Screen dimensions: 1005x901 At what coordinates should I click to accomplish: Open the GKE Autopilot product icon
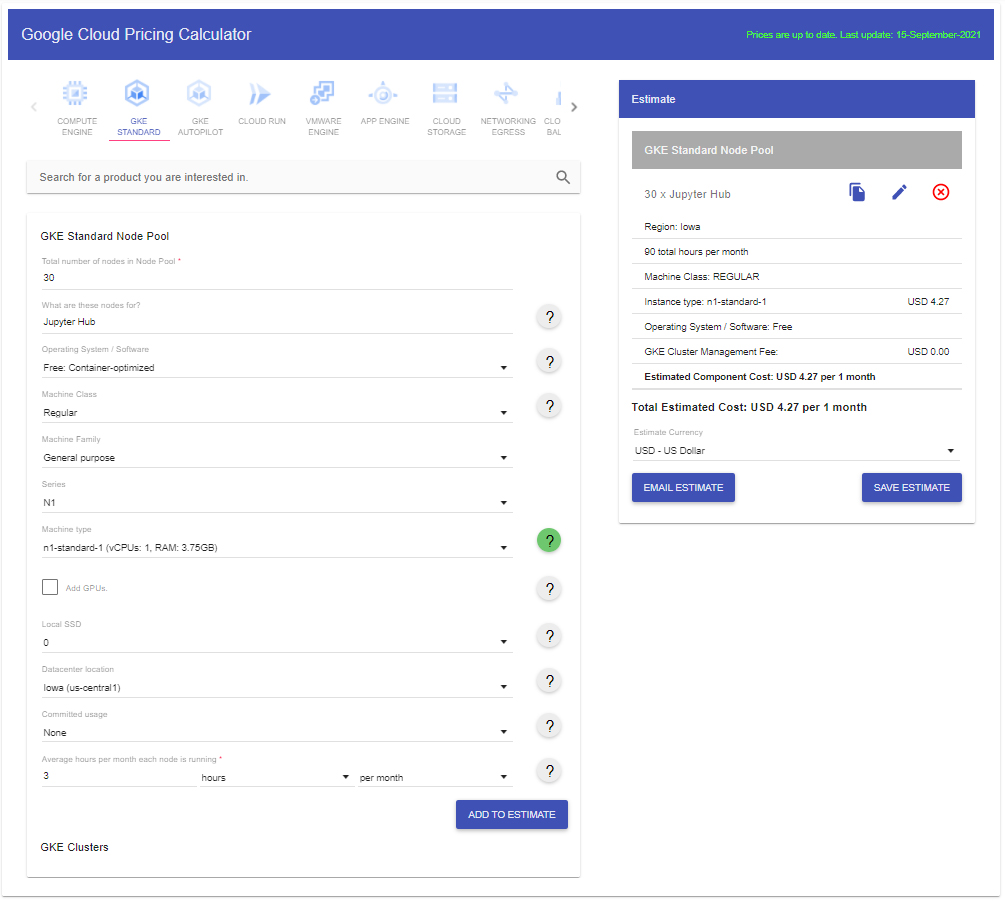[200, 94]
